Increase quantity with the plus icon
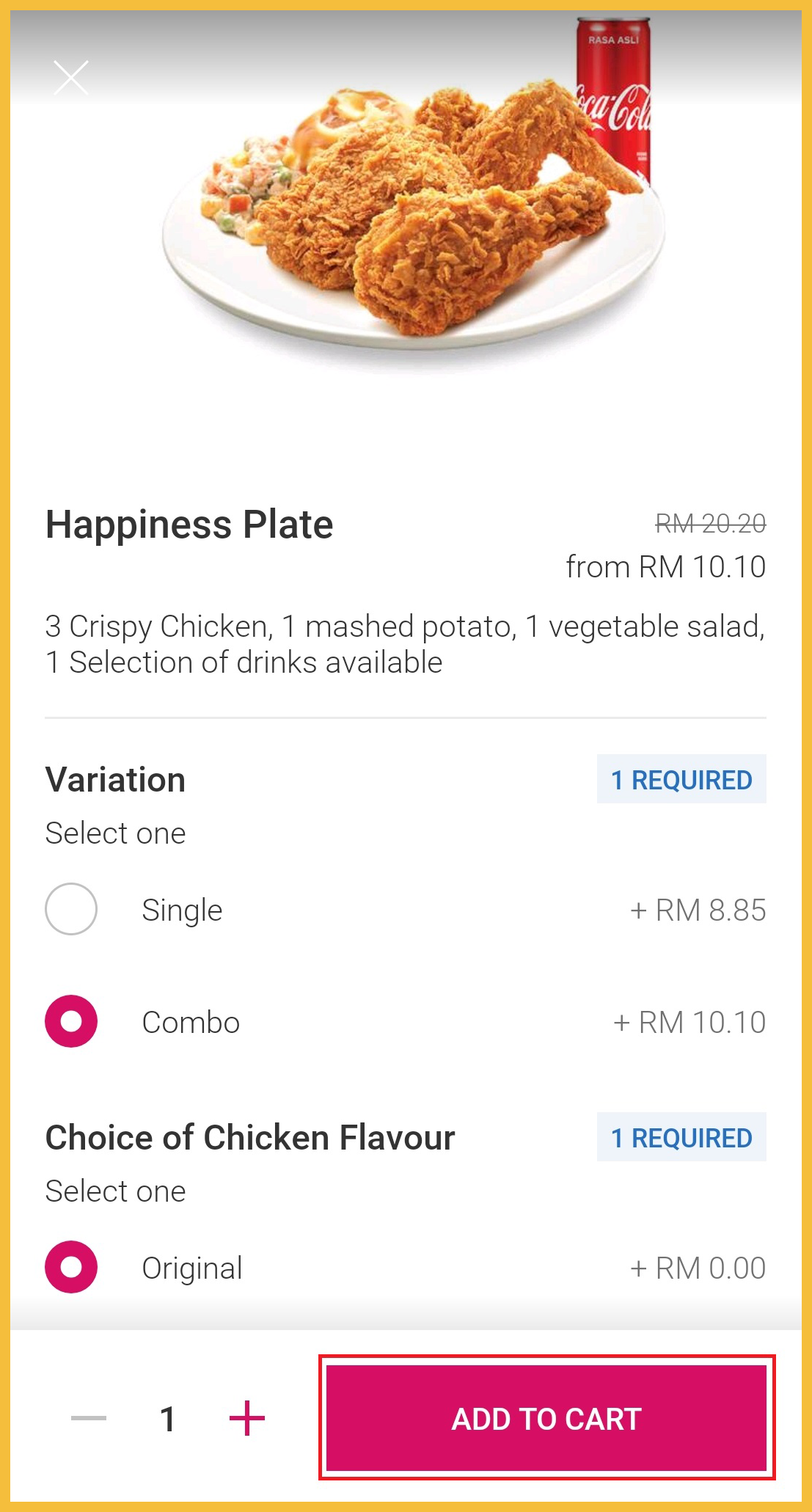812x1512 pixels. (247, 1418)
